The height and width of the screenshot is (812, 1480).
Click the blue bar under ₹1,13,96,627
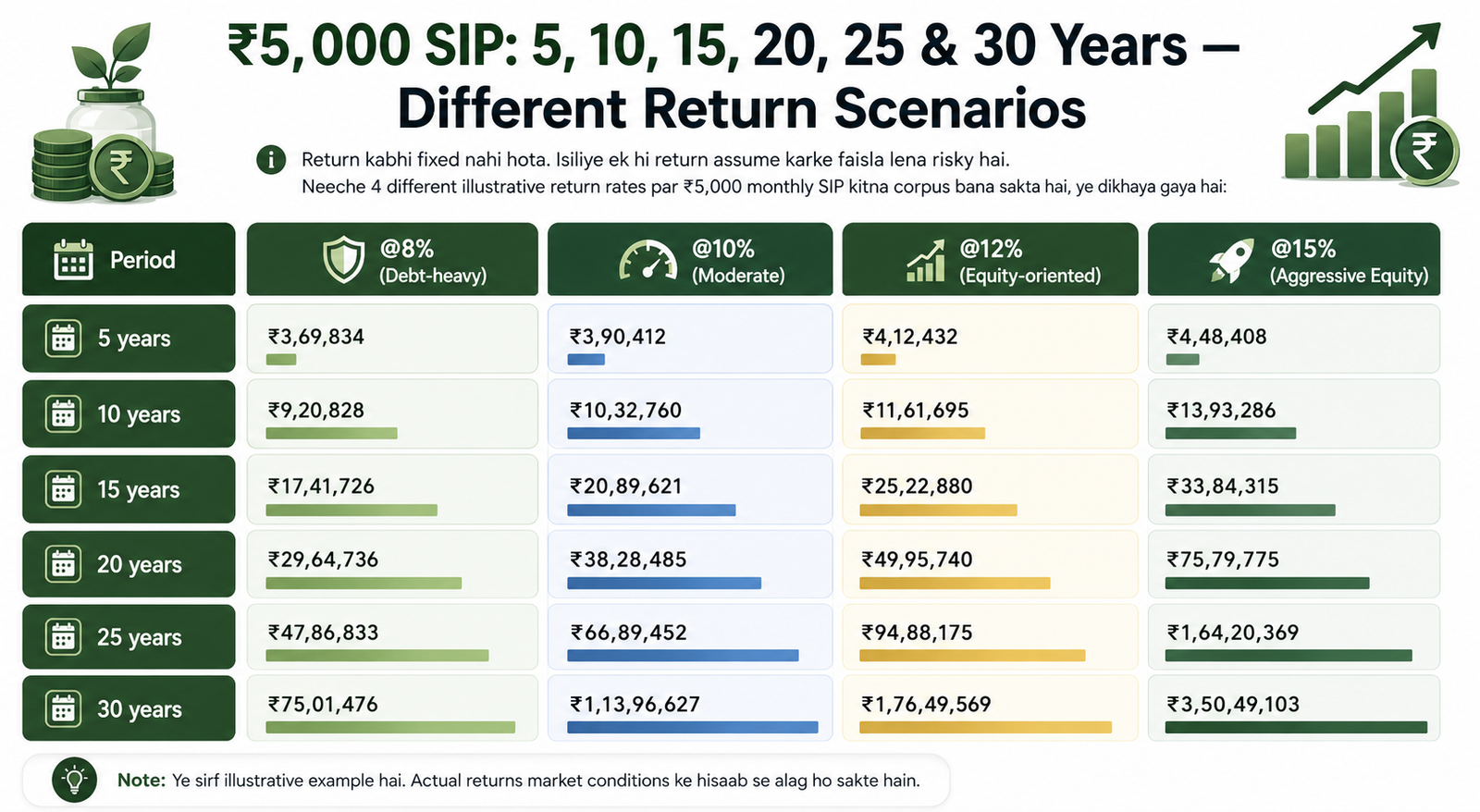coord(693,728)
